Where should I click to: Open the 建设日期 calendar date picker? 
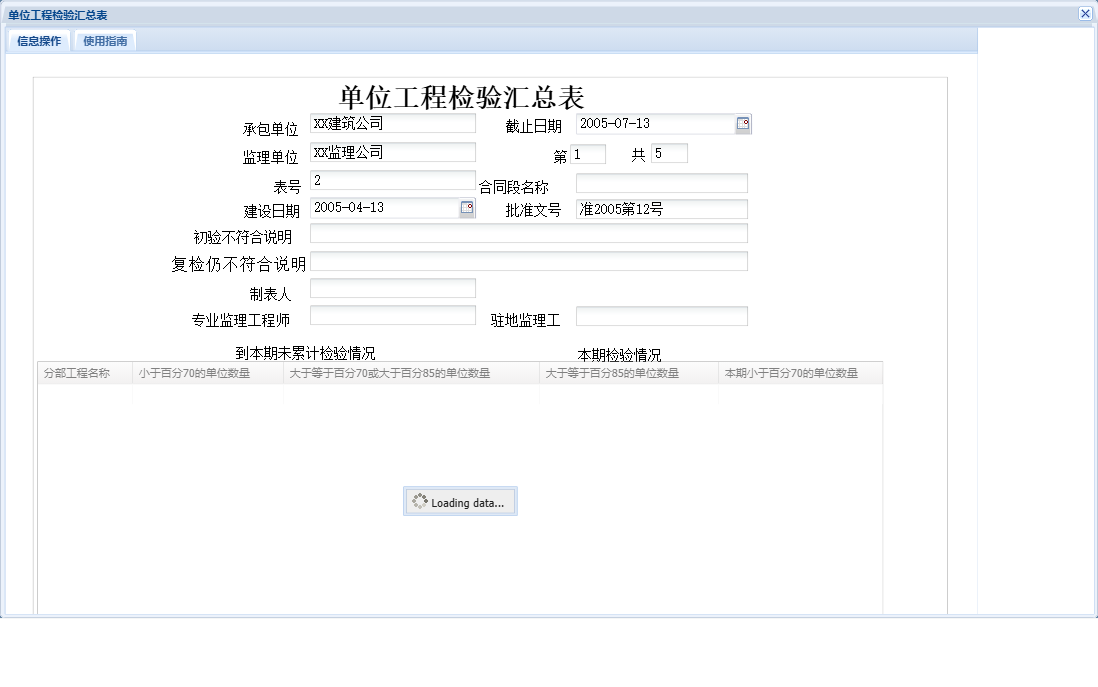pyautogui.click(x=466, y=208)
